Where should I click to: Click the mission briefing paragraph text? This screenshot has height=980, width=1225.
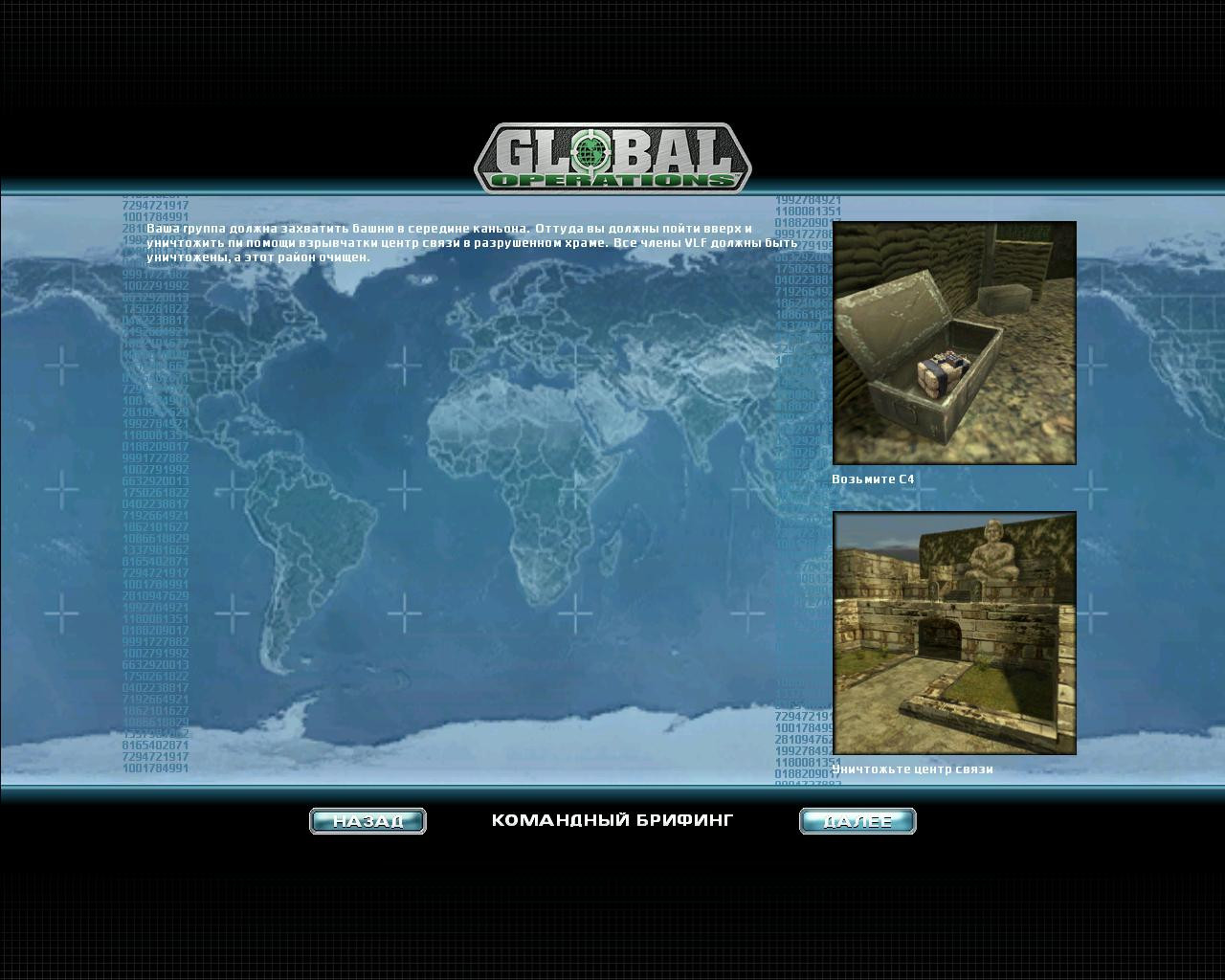472,243
